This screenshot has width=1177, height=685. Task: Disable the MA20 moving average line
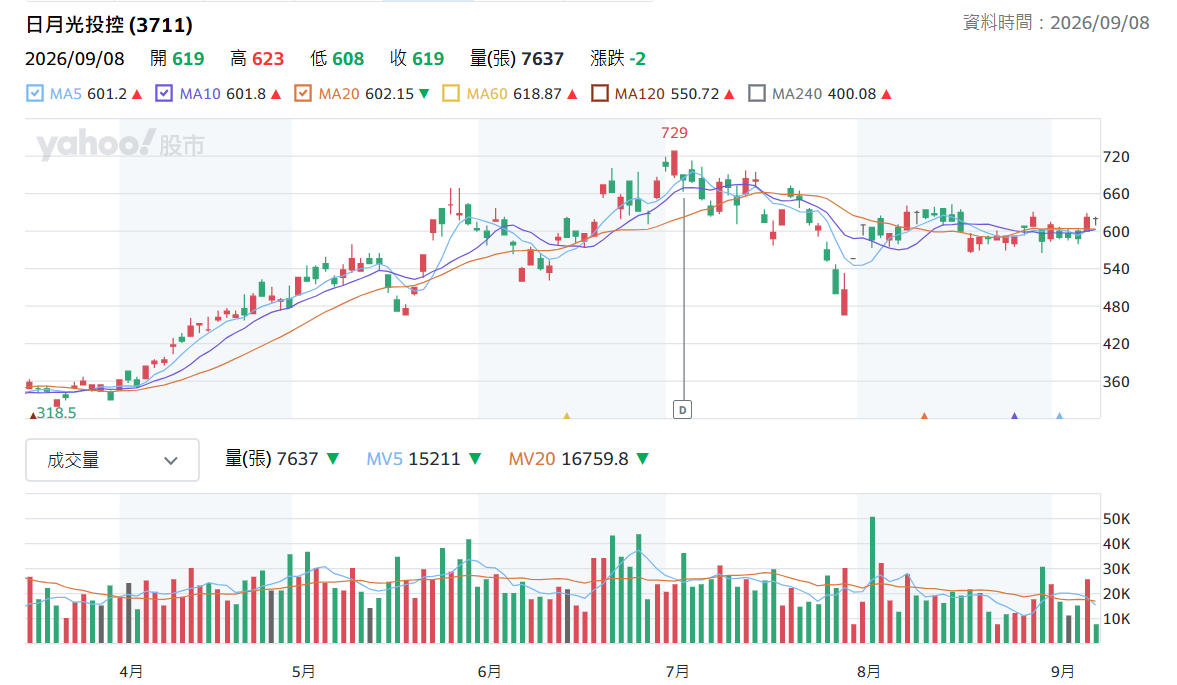[303, 94]
